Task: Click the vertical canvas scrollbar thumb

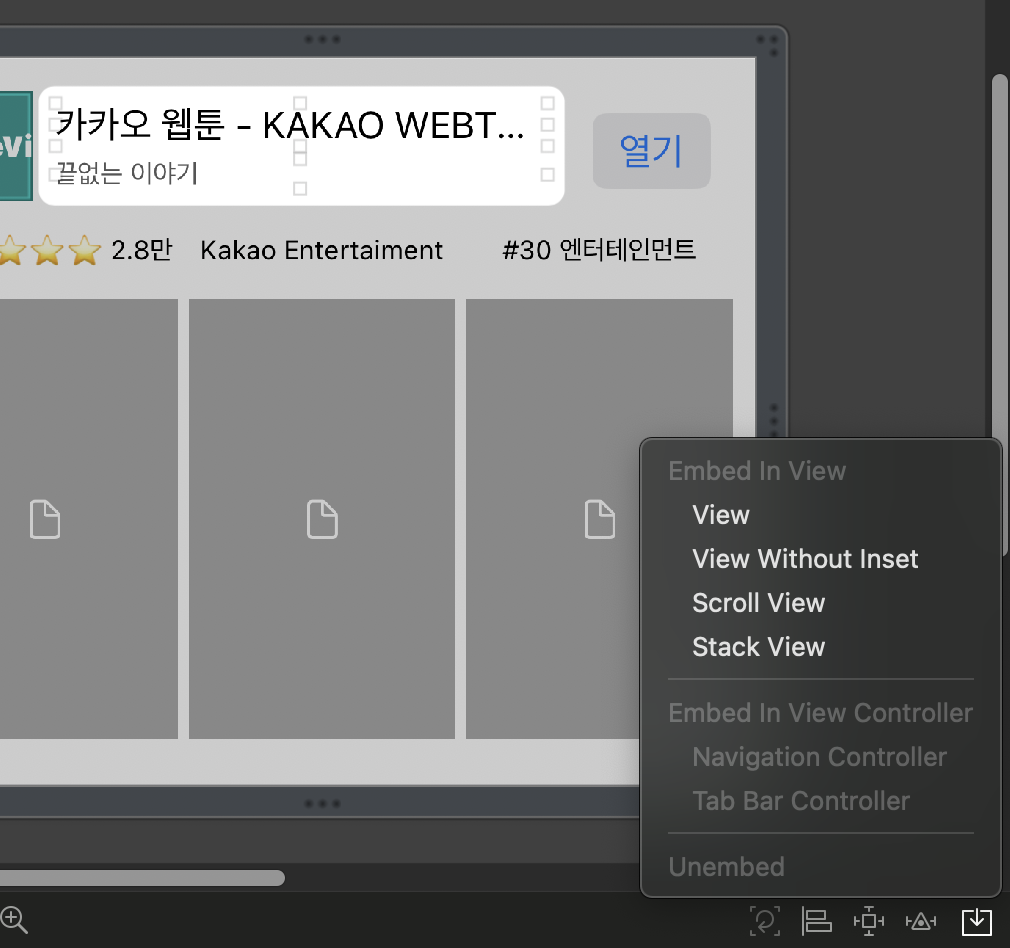Action: click(x=1000, y=316)
